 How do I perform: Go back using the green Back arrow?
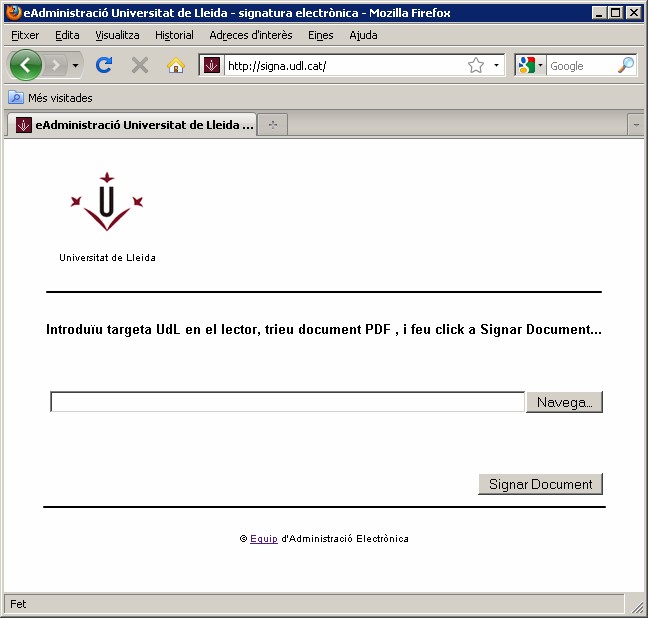coord(26,65)
